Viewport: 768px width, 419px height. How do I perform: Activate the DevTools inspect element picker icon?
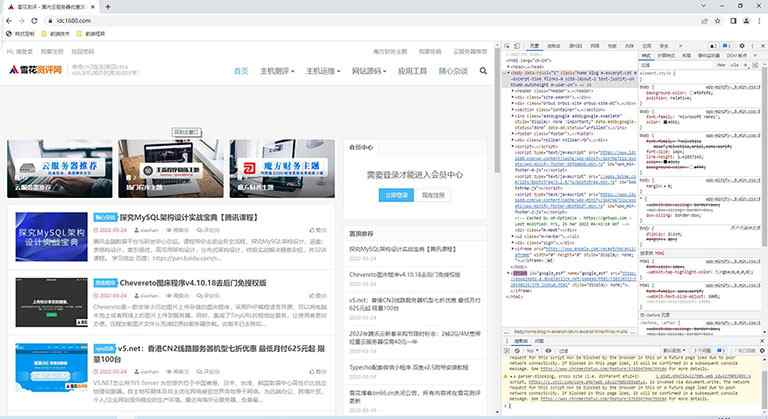click(x=507, y=46)
